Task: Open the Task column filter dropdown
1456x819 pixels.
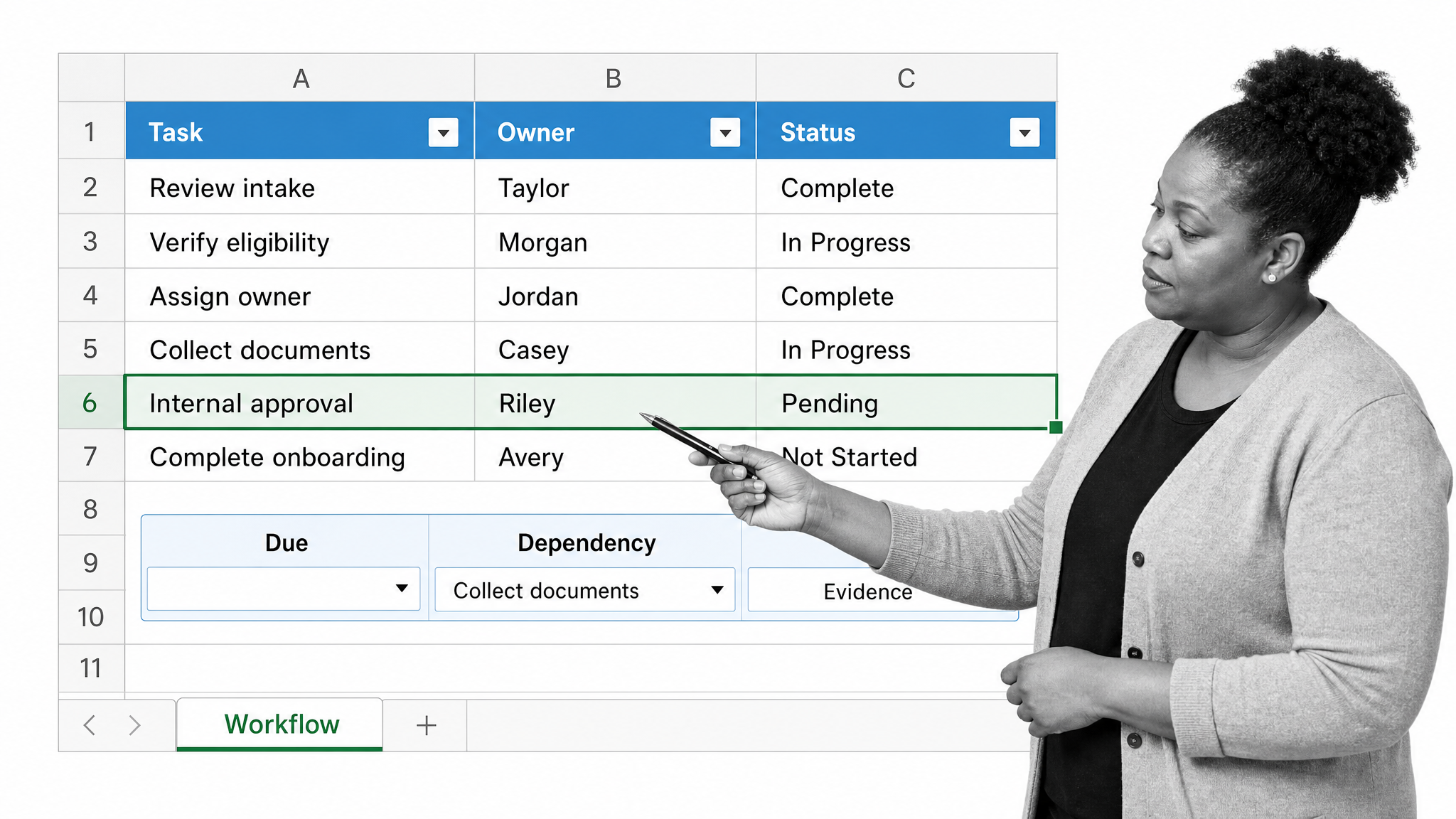Action: [x=443, y=132]
